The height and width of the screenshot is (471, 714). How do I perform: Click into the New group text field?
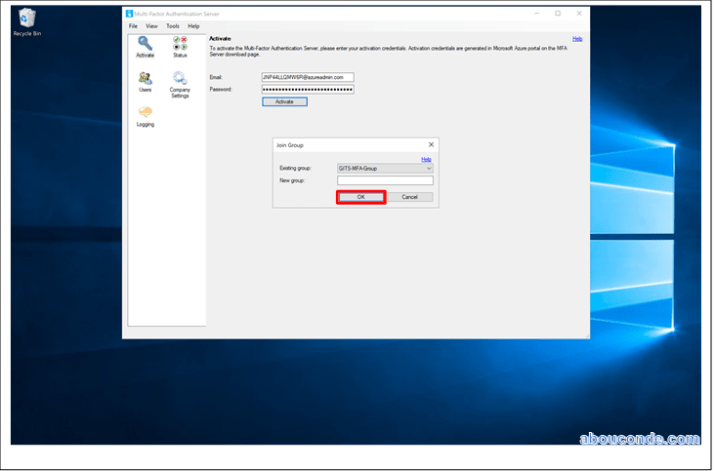point(385,181)
